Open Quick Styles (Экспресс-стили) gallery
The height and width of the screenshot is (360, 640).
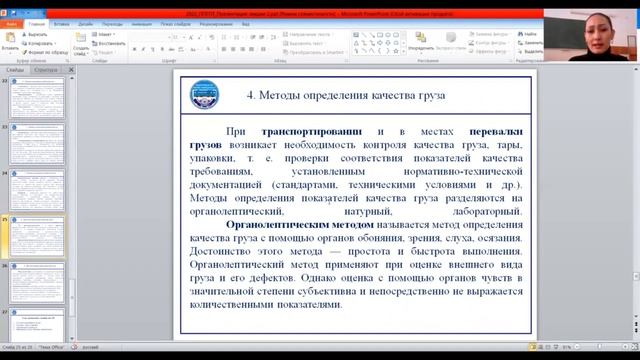click(x=451, y=41)
